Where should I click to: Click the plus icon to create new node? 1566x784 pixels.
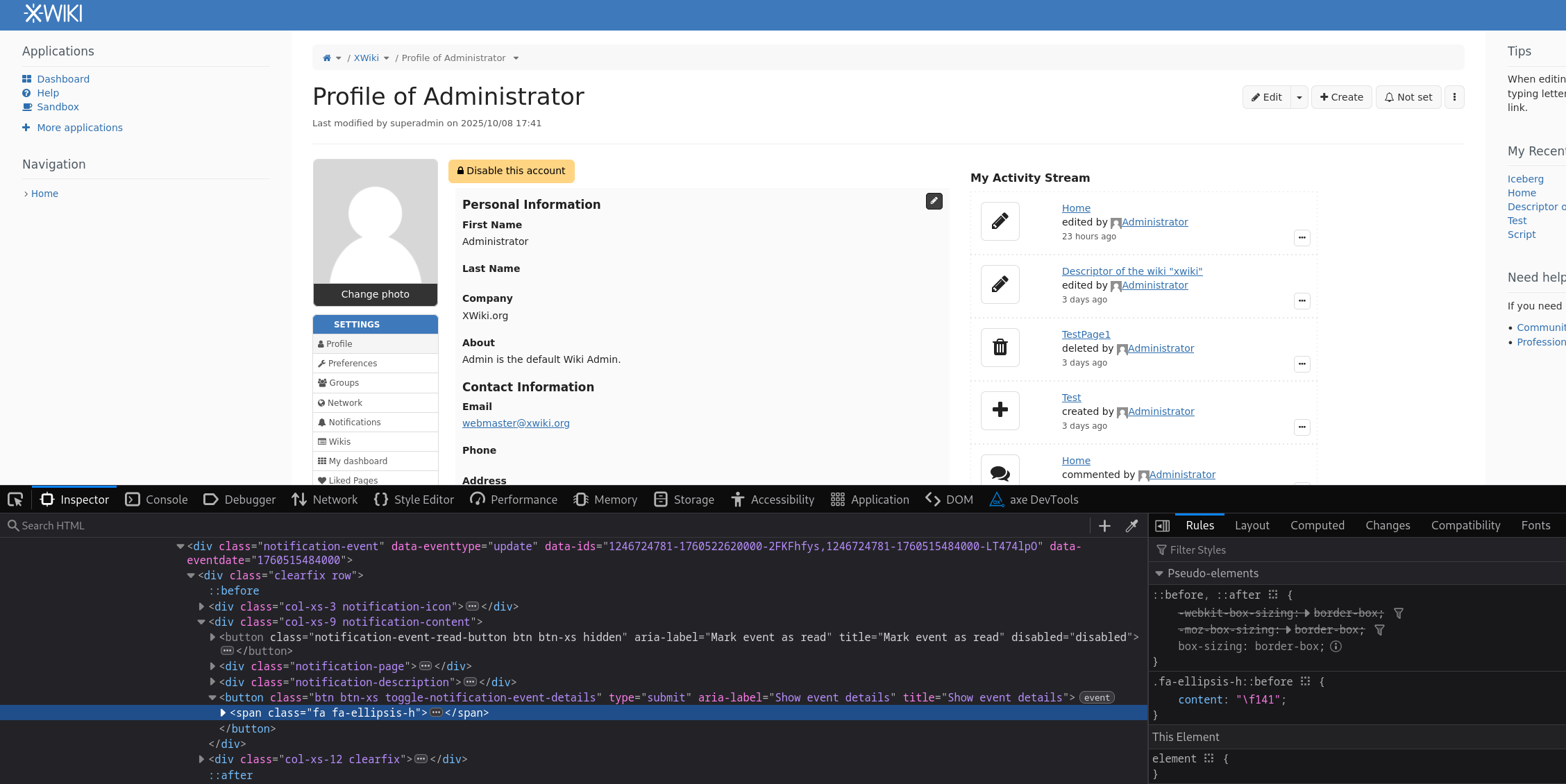coord(1104,526)
